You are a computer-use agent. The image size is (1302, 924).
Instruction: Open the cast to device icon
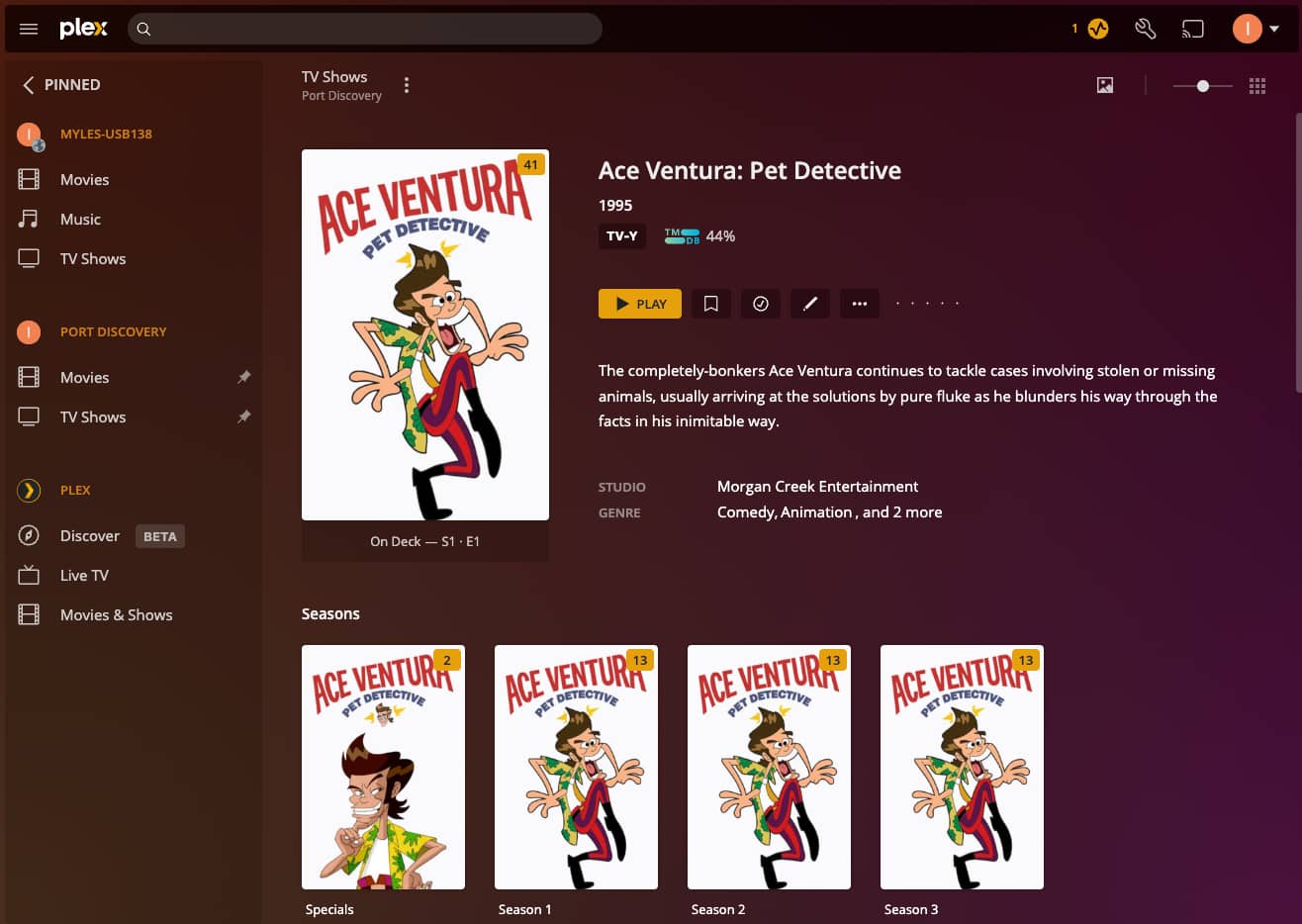coord(1193,29)
